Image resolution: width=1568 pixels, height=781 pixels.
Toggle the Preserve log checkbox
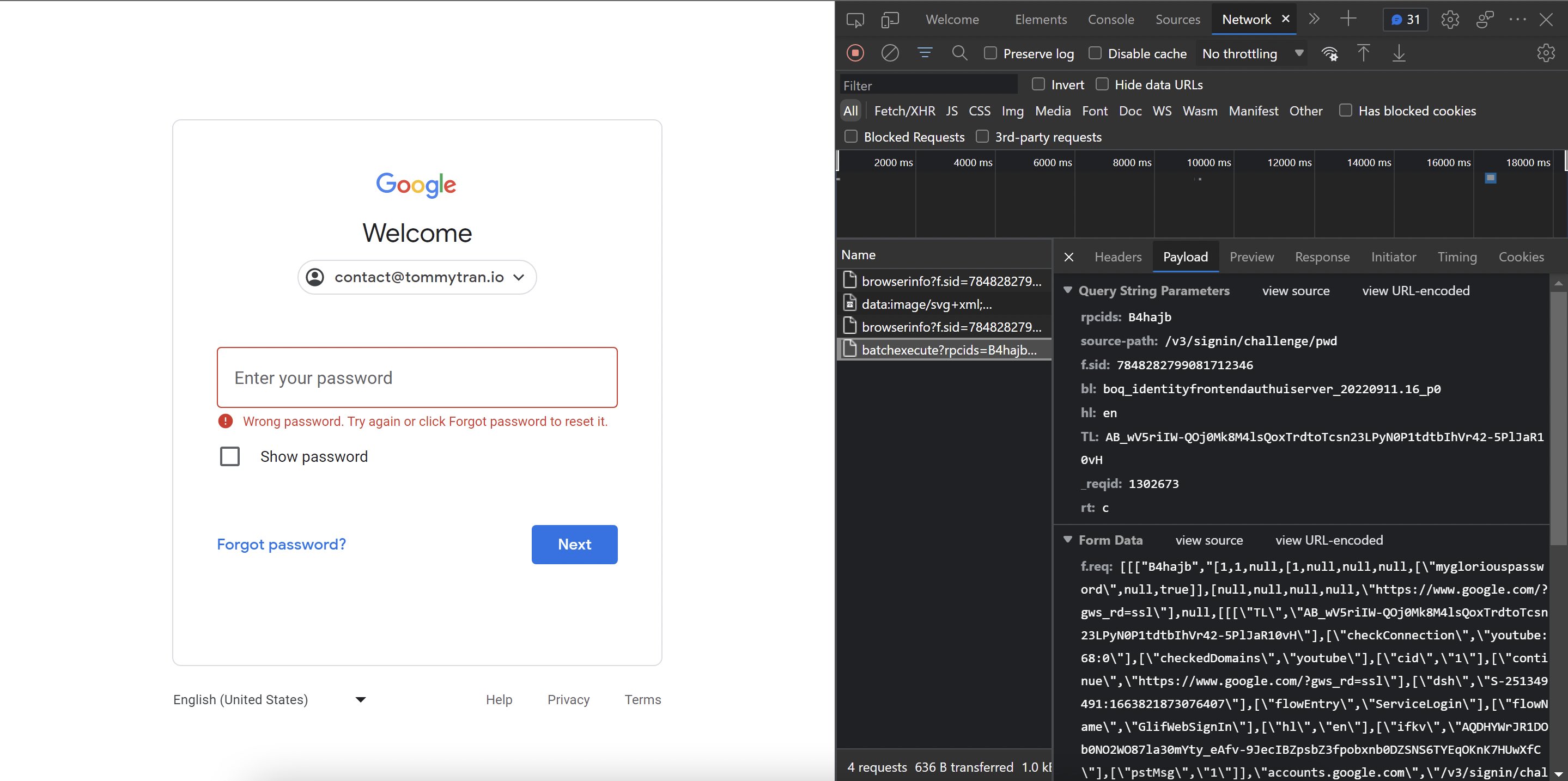[988, 53]
